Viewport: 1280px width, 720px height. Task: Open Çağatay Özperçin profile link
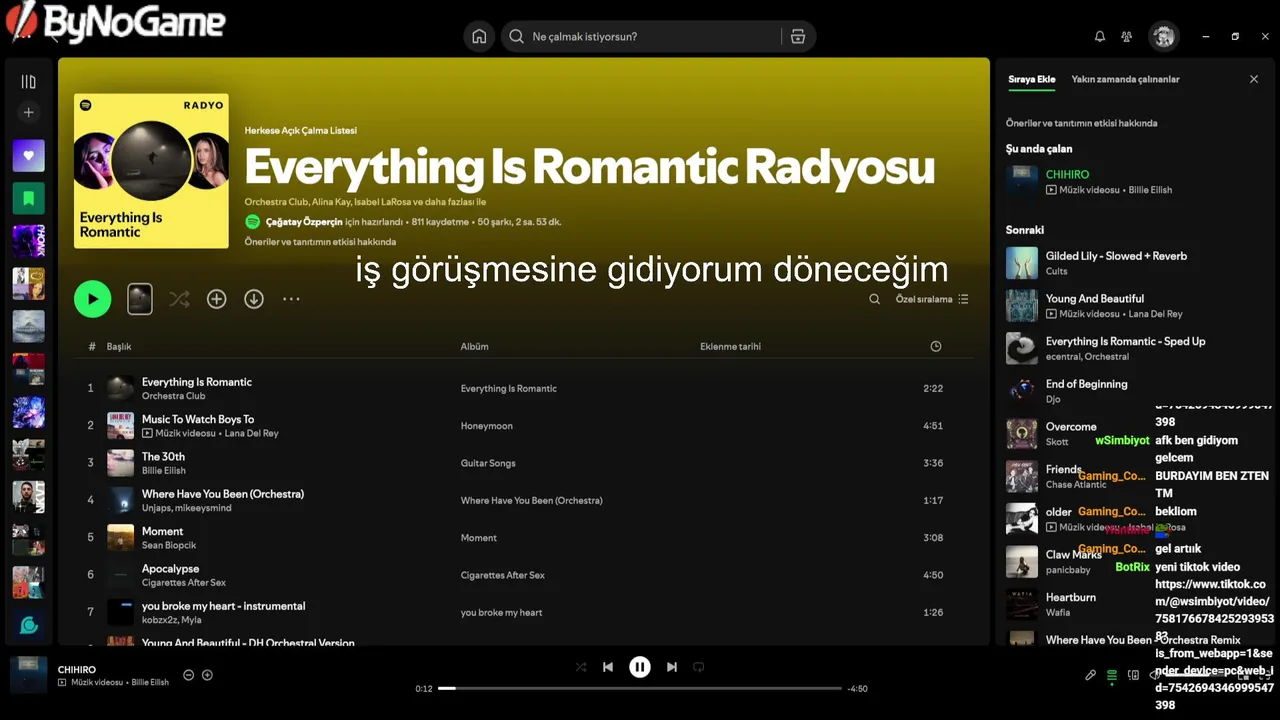tap(305, 222)
